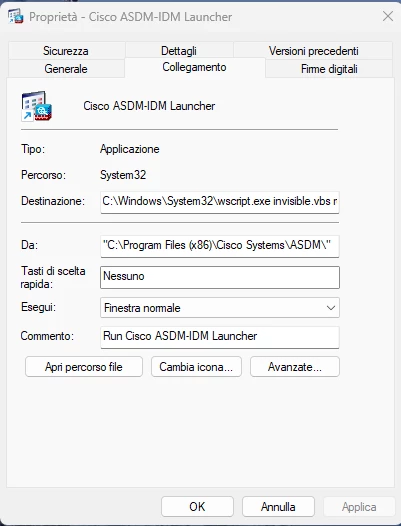
Task: Select the Collegamento tab
Action: (x=195, y=67)
